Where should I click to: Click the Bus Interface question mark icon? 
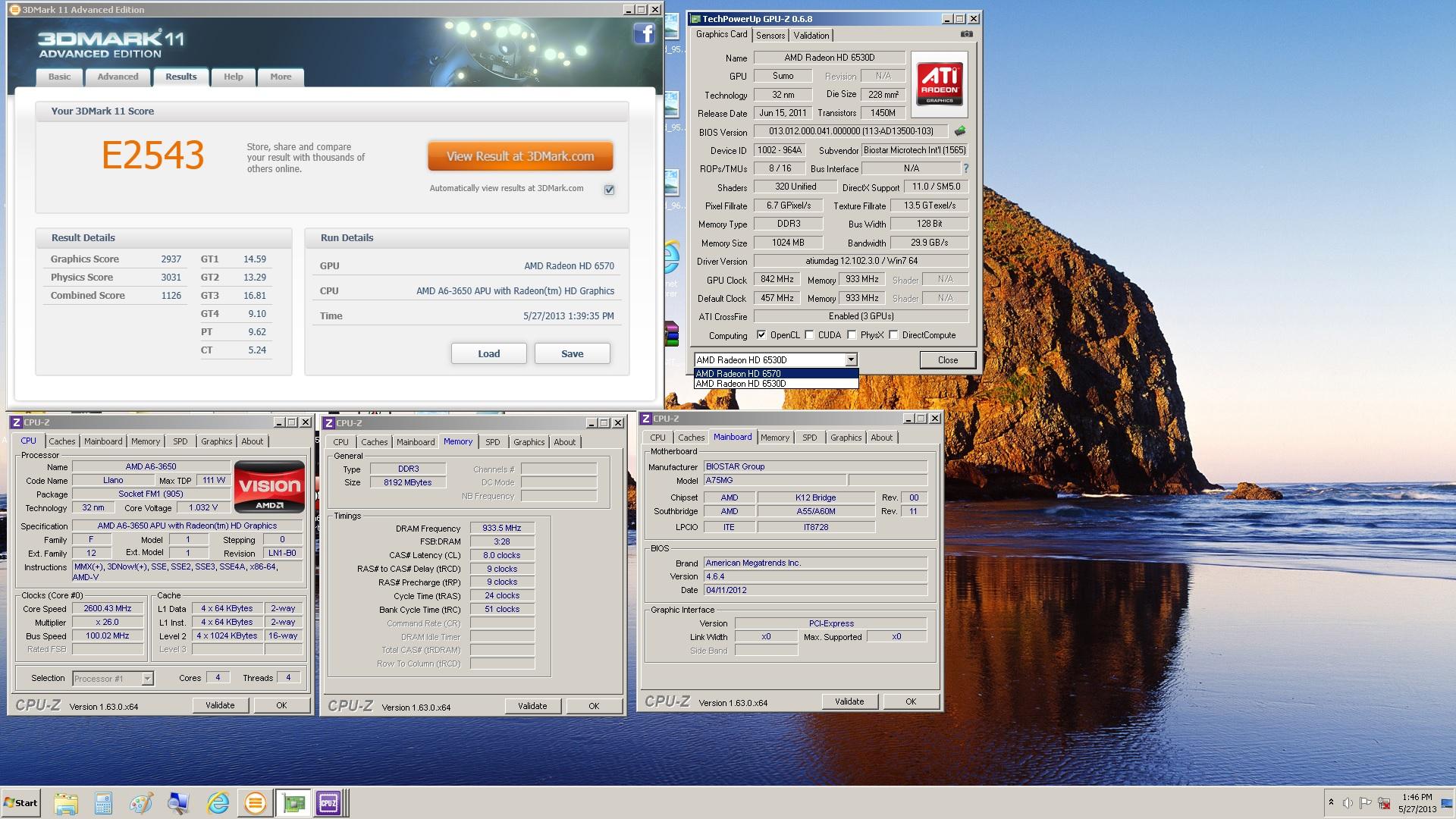[x=965, y=168]
